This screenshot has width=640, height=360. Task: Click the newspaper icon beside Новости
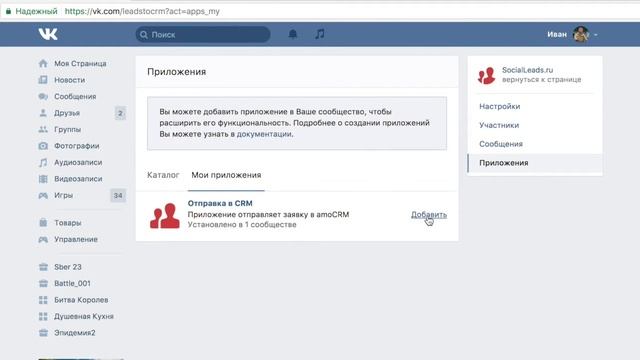click(x=43, y=80)
